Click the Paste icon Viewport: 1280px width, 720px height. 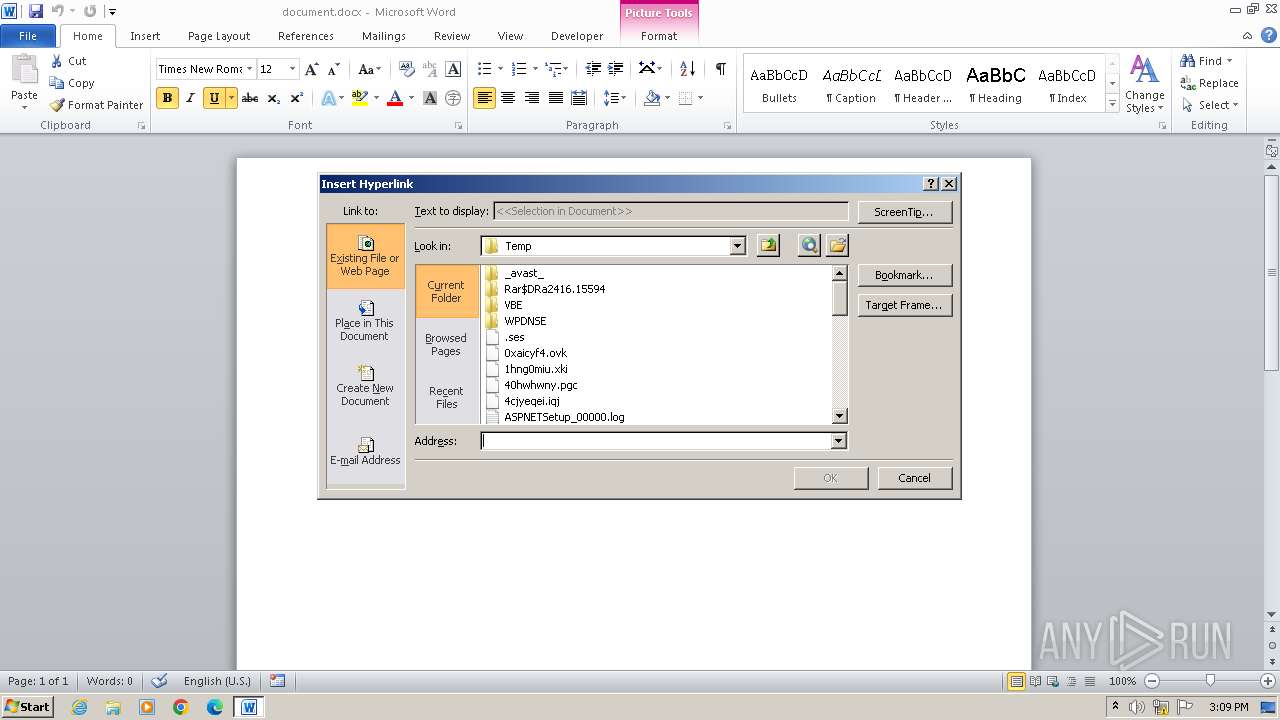24,70
